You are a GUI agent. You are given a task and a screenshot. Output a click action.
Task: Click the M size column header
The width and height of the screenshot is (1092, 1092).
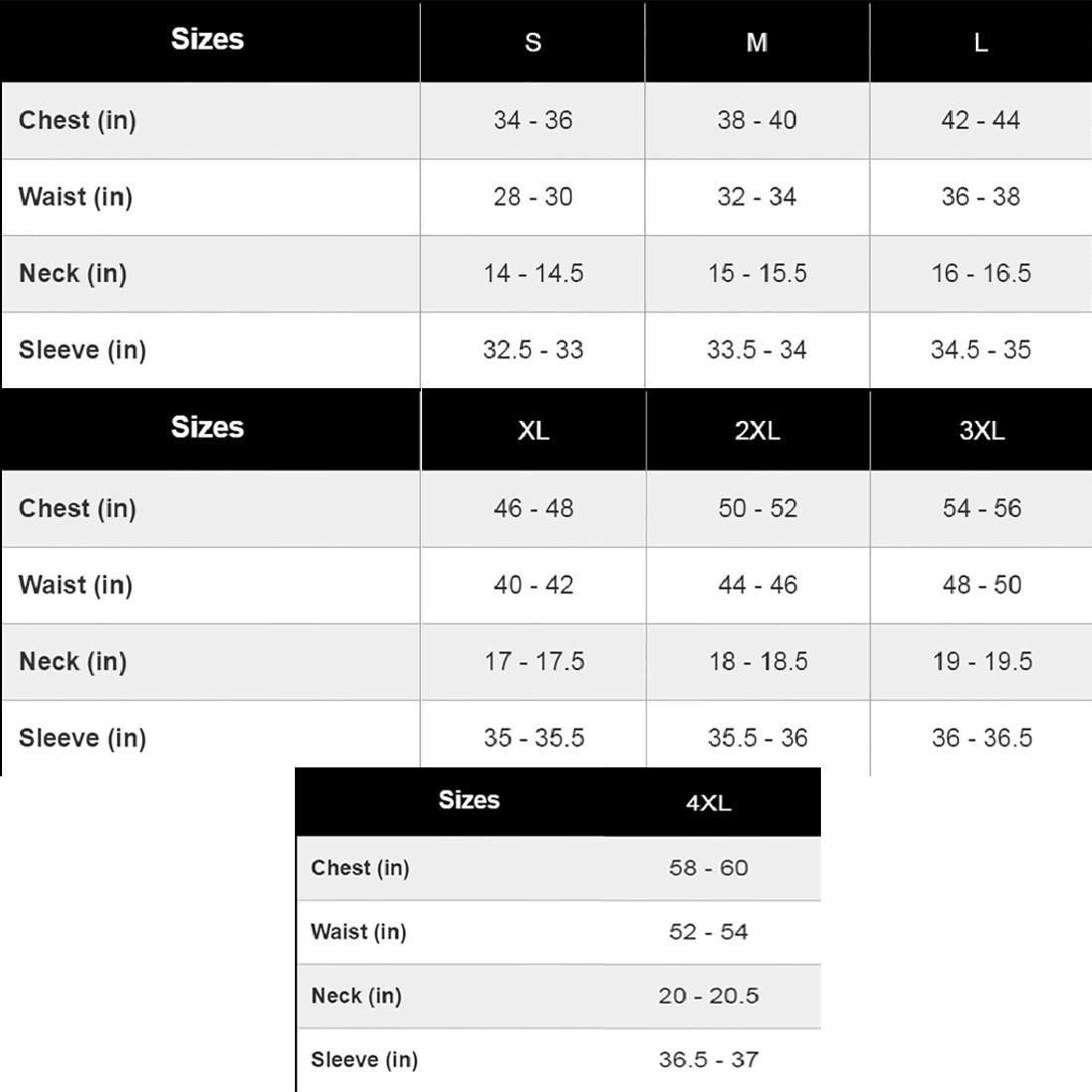(x=757, y=43)
